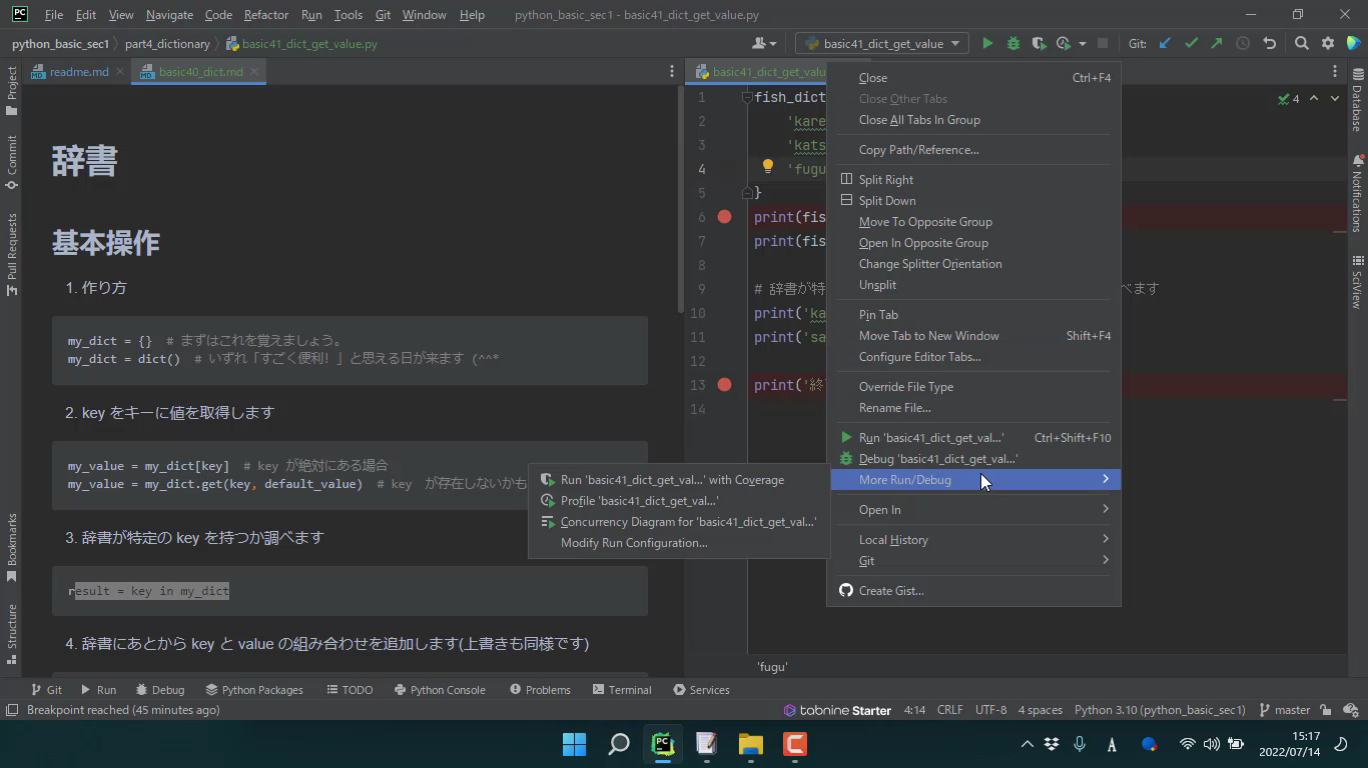Toggle the breakpoint on line 6
Screen dimensions: 1368x768
pos(725,217)
